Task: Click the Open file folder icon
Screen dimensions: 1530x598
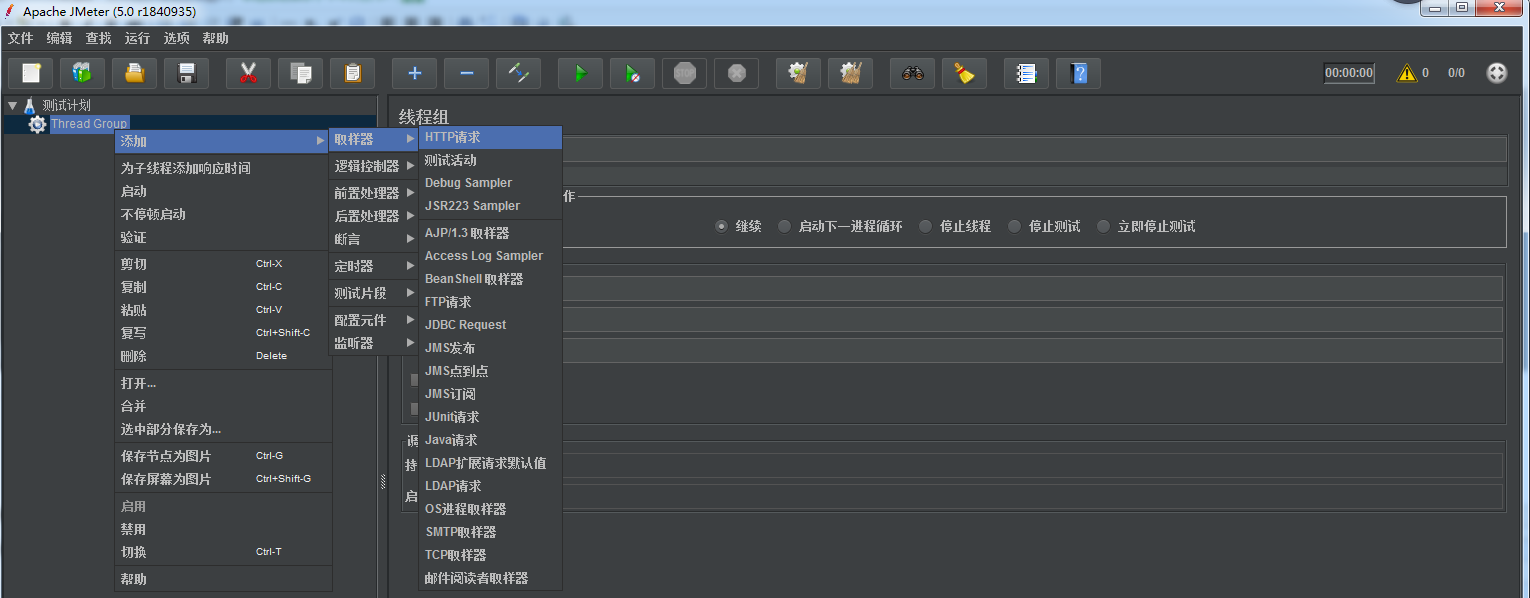Action: 134,73
